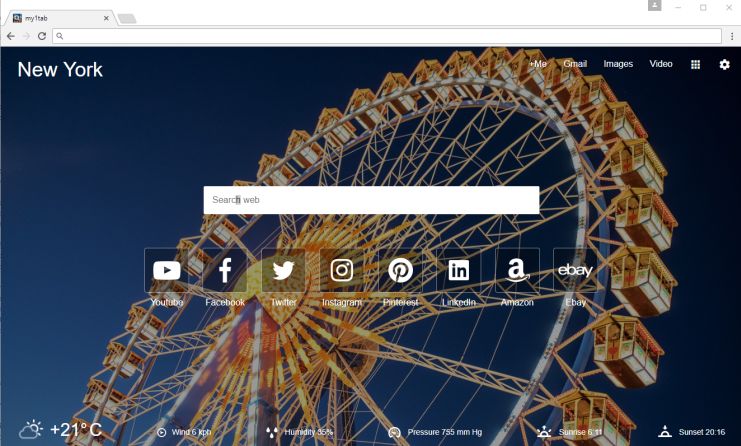Click the search magnifier in the address bar
741x446 pixels.
pyautogui.click(x=60, y=36)
